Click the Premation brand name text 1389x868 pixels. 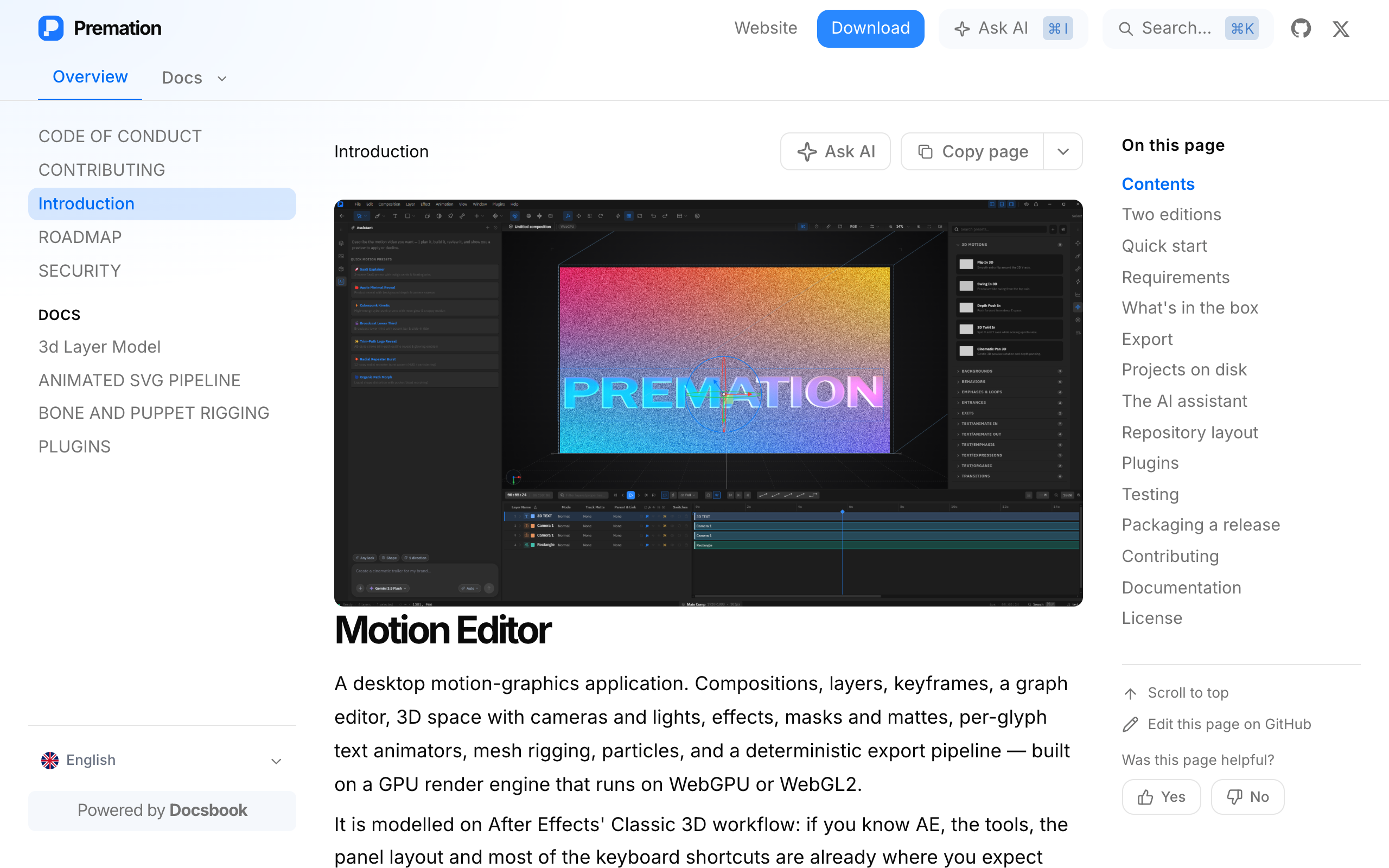[x=118, y=28]
